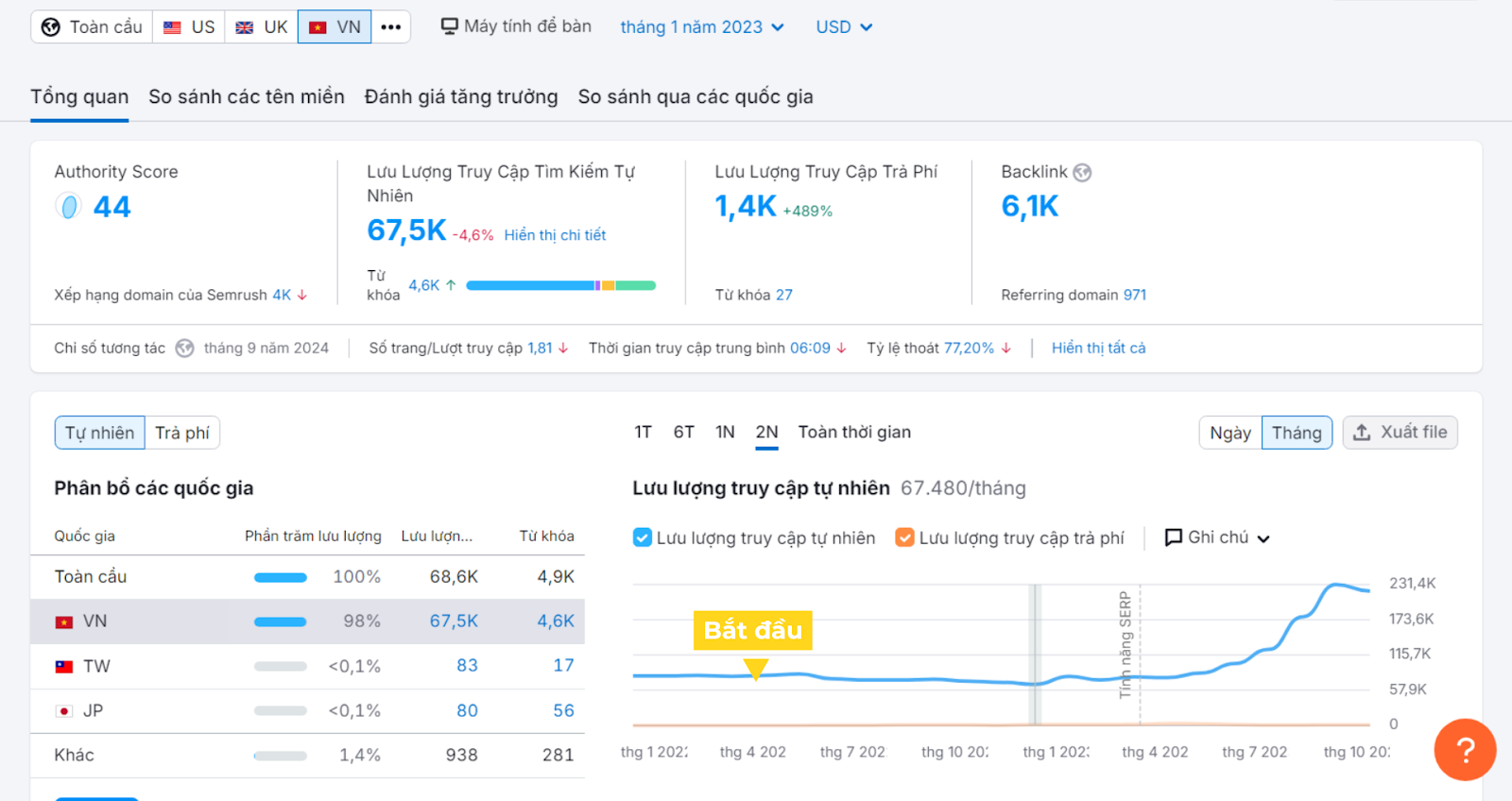Select Toàn thời gian time range
The width and height of the screenshot is (1512, 801).
854,433
